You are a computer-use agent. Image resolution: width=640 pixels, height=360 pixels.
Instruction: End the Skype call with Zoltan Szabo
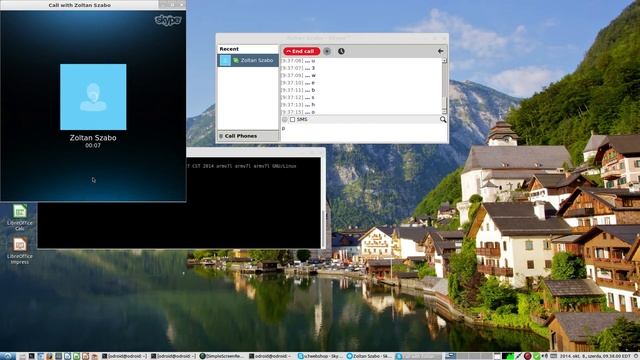coord(302,51)
